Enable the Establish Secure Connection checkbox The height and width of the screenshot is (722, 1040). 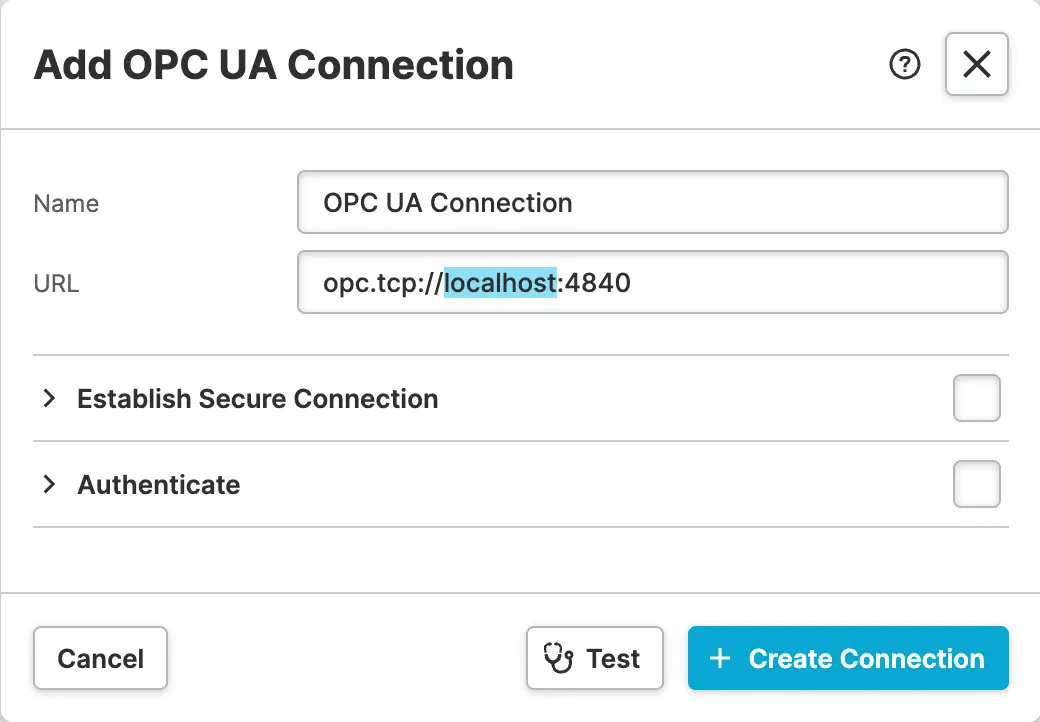(x=976, y=399)
